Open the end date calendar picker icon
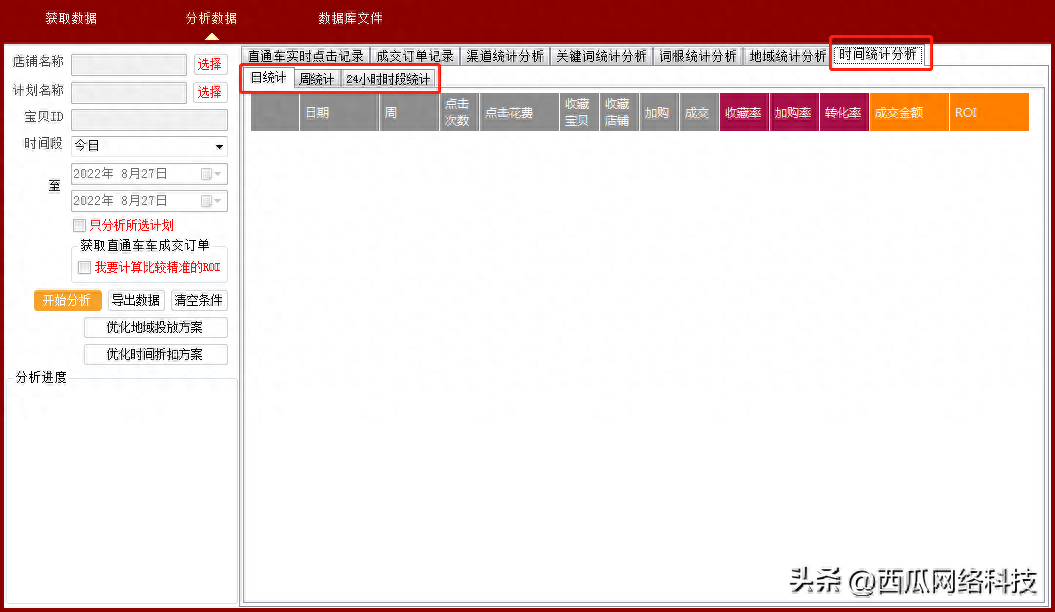 click(x=207, y=201)
